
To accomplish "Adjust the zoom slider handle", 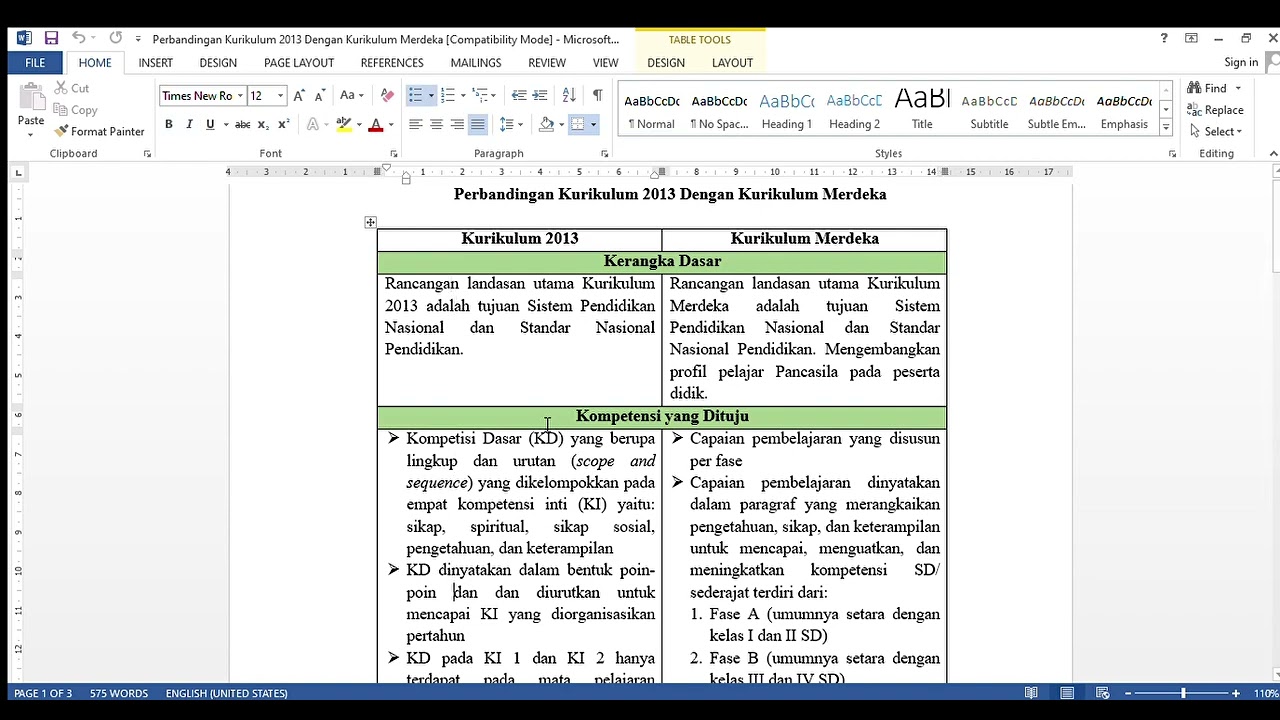I will coord(1183,693).
